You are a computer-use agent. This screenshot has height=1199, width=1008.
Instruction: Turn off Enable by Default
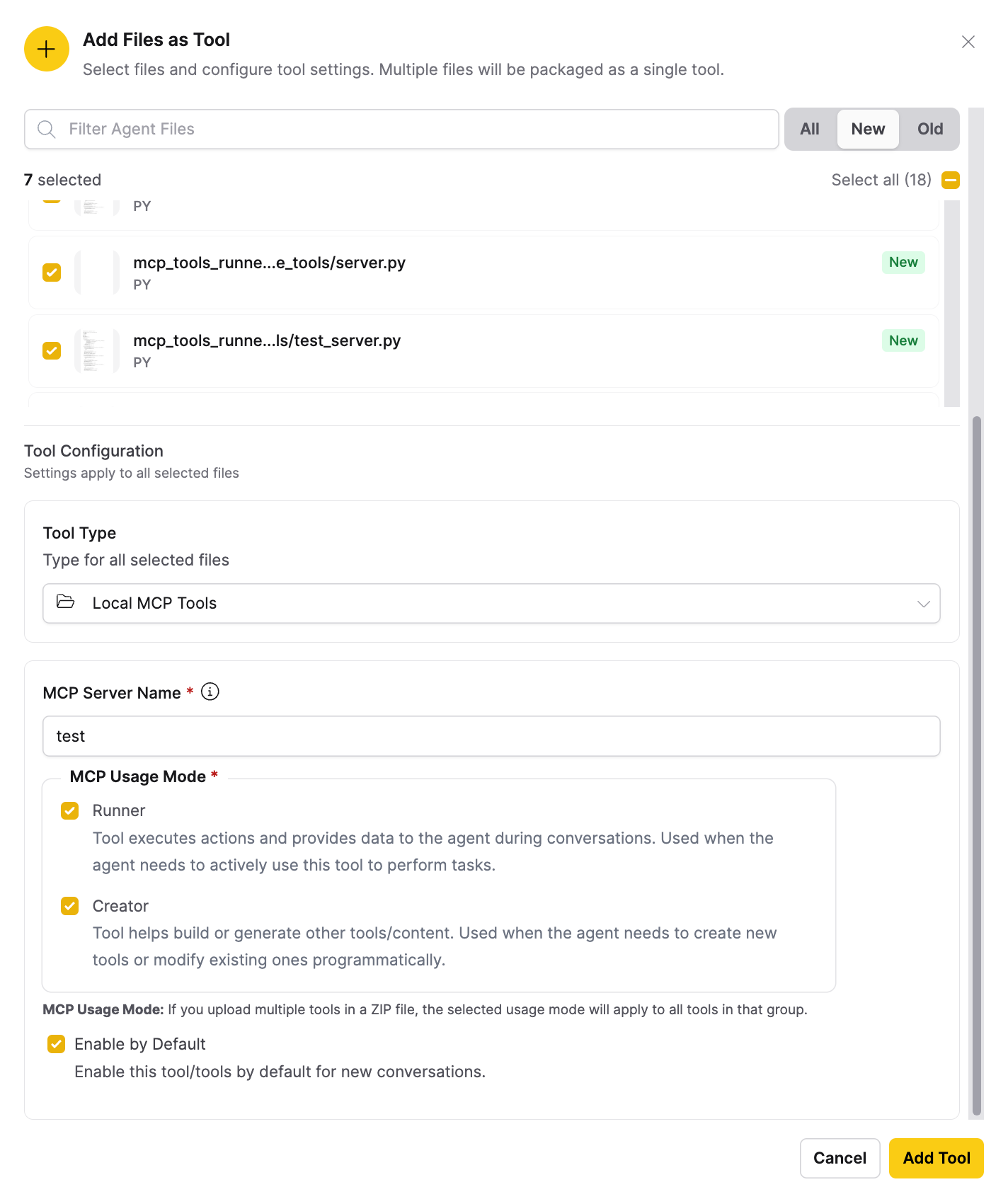(57, 1044)
